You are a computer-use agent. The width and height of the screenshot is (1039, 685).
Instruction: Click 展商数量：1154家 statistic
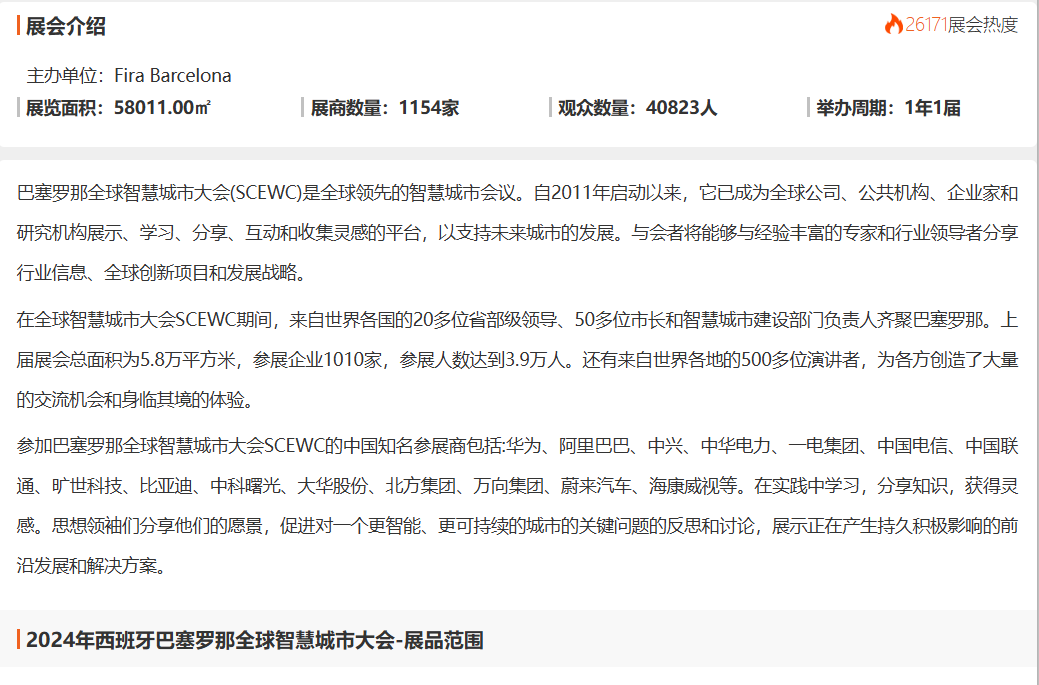(385, 107)
